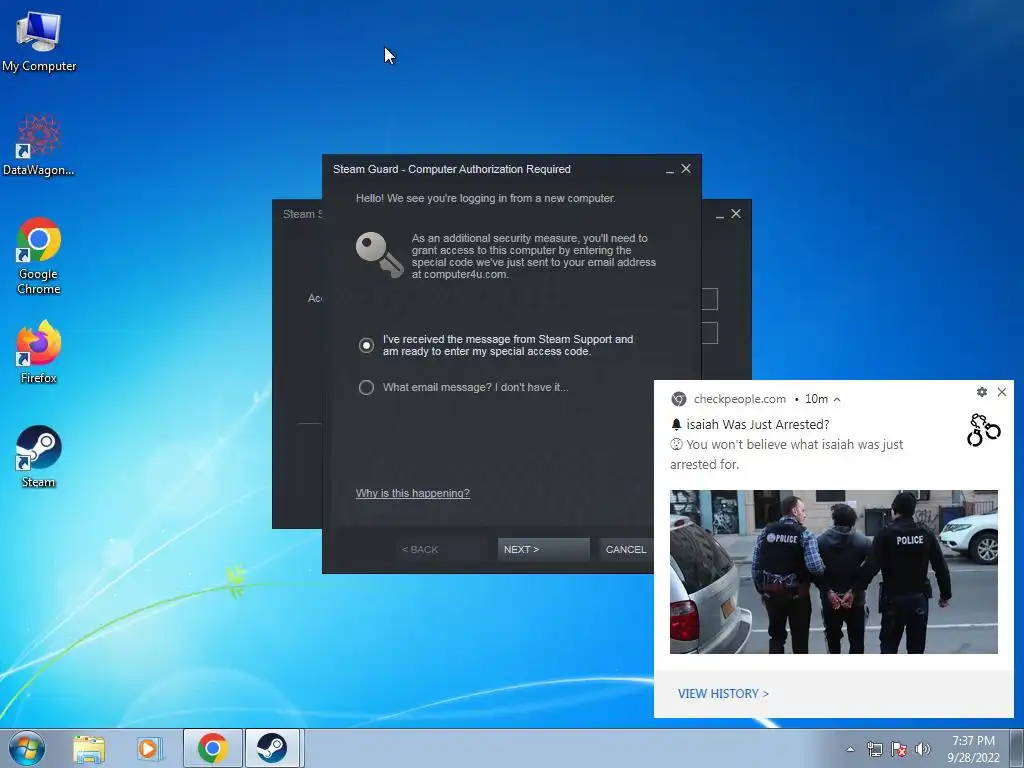Switch to Chrome in the taskbar
1024x768 pixels.
(x=212, y=748)
